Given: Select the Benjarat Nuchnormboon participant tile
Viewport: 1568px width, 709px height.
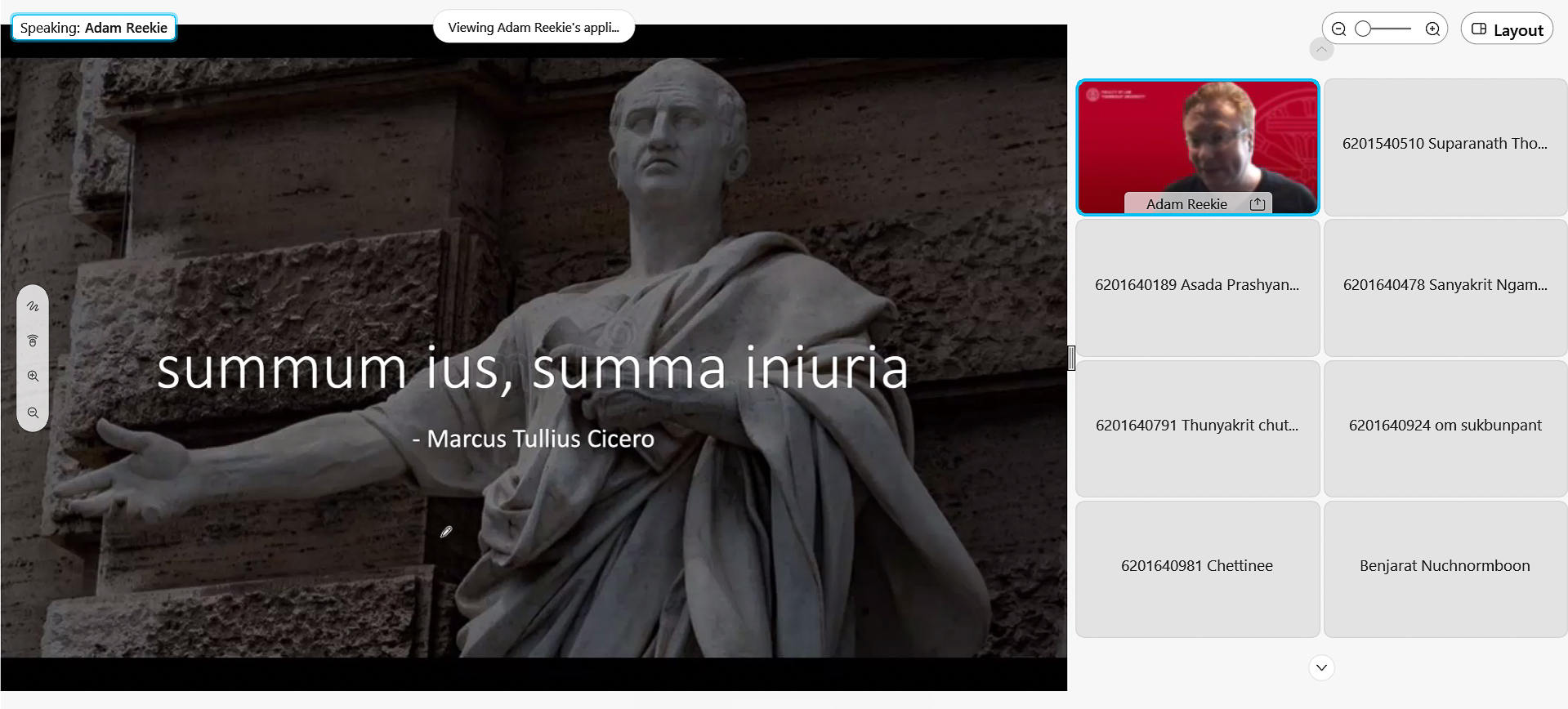Looking at the screenshot, I should [1445, 569].
